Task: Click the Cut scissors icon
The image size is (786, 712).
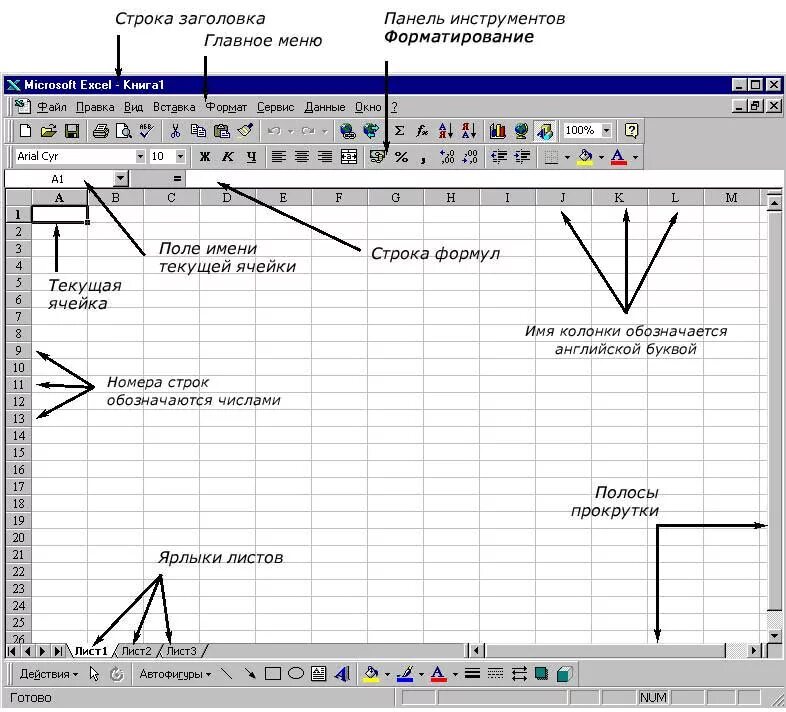Action: coord(175,131)
